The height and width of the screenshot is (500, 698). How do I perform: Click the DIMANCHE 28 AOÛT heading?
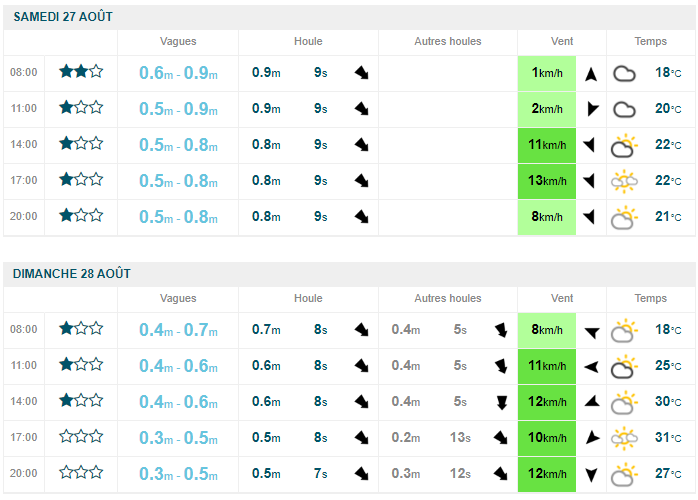tap(71, 273)
